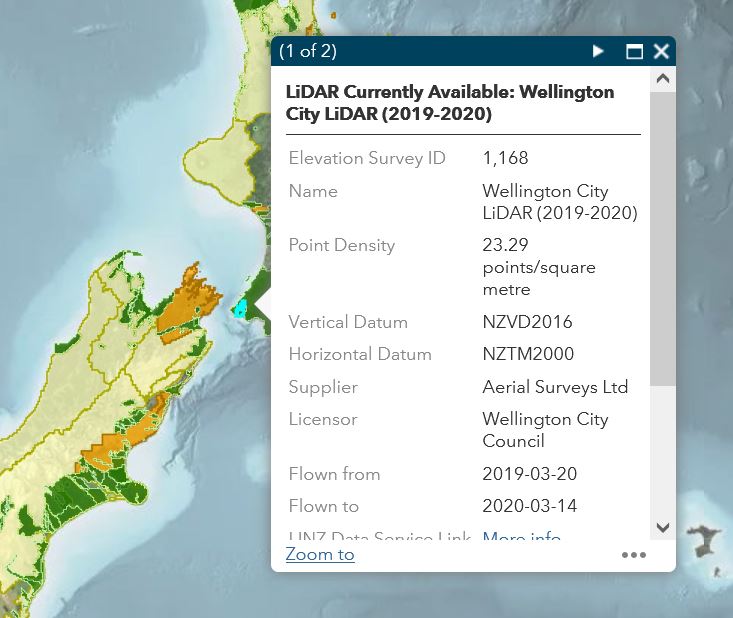Click the Zoom to link
The width and height of the screenshot is (733, 618).
(x=320, y=554)
